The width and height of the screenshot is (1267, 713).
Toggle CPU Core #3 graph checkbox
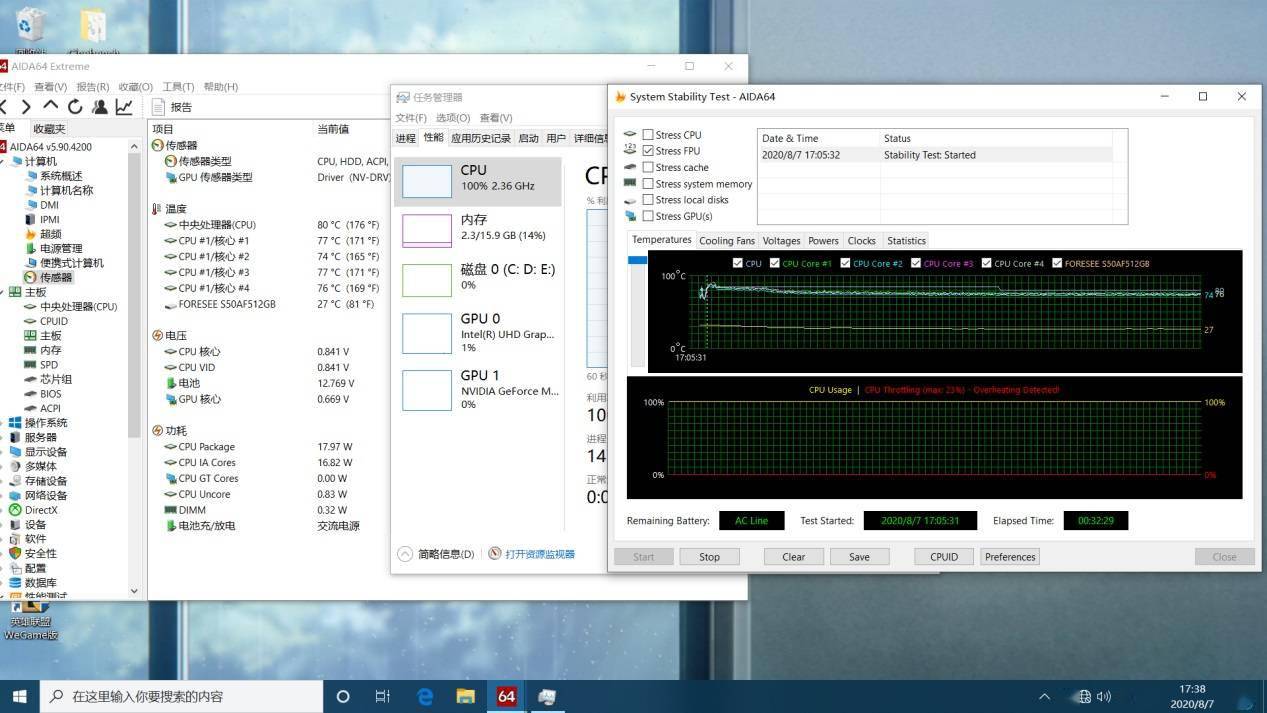916,263
